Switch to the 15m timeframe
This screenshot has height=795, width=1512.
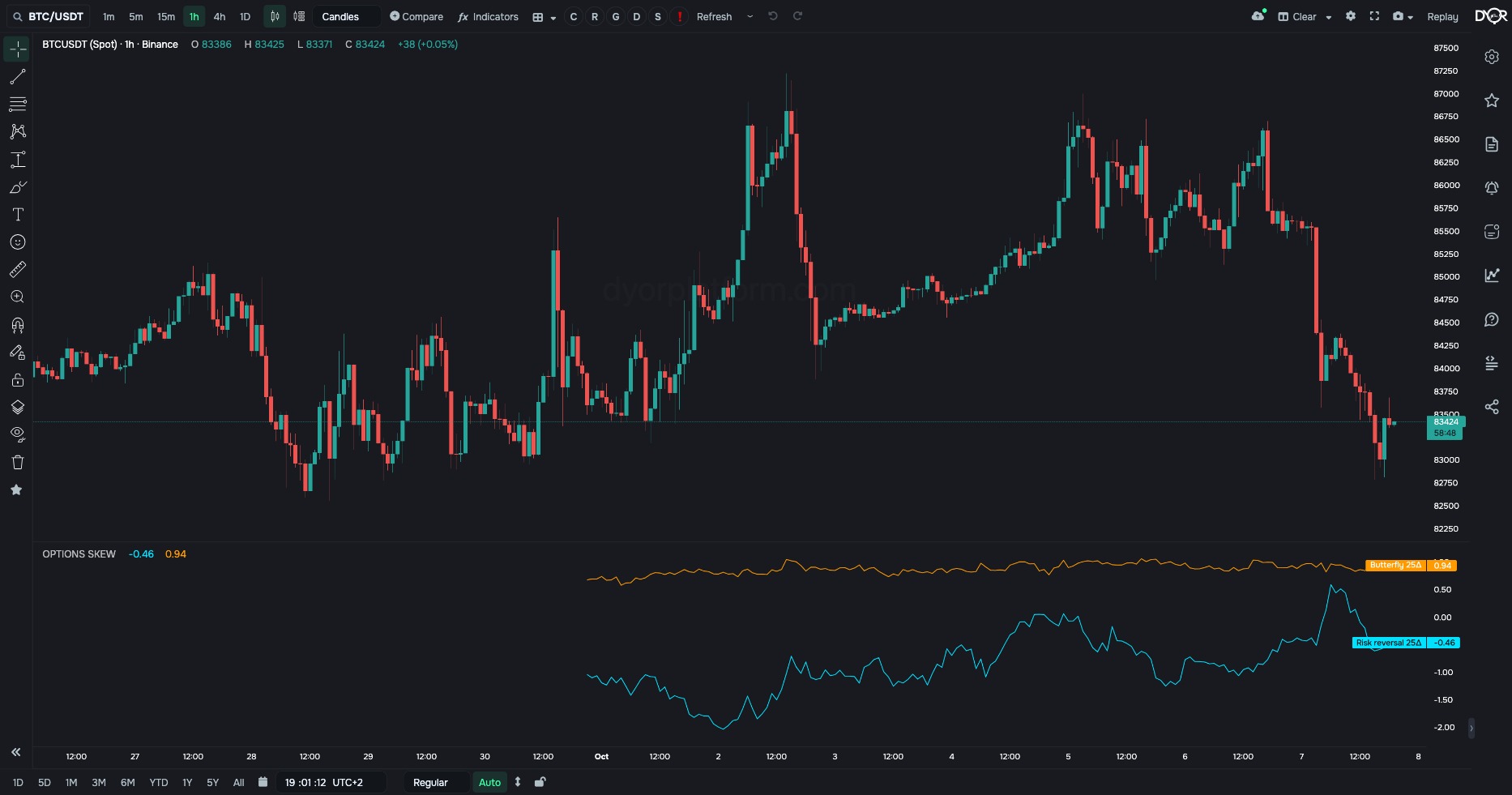pyautogui.click(x=166, y=16)
